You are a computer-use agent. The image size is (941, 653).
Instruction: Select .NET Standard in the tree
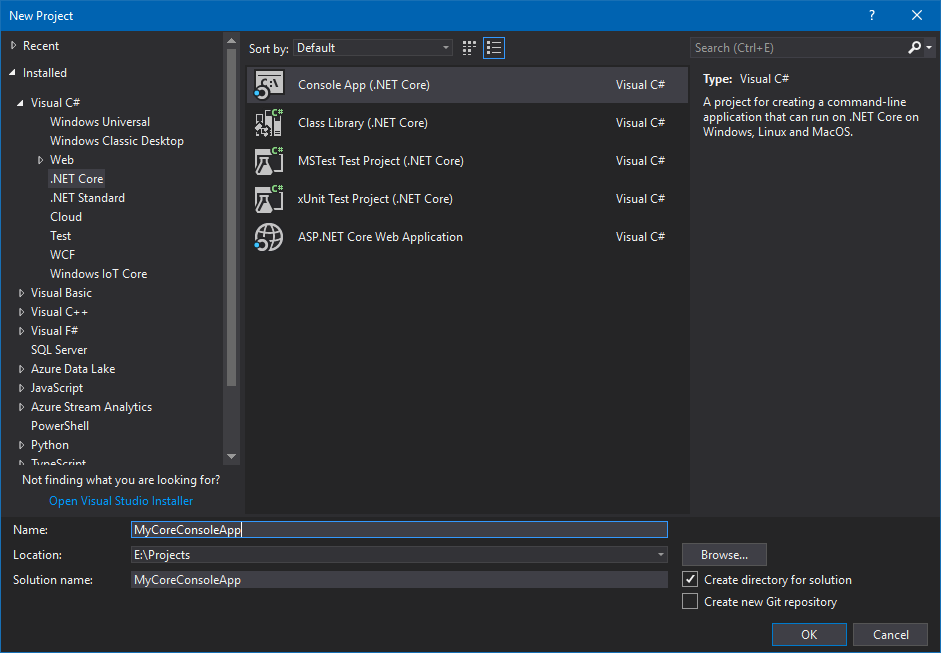click(88, 197)
